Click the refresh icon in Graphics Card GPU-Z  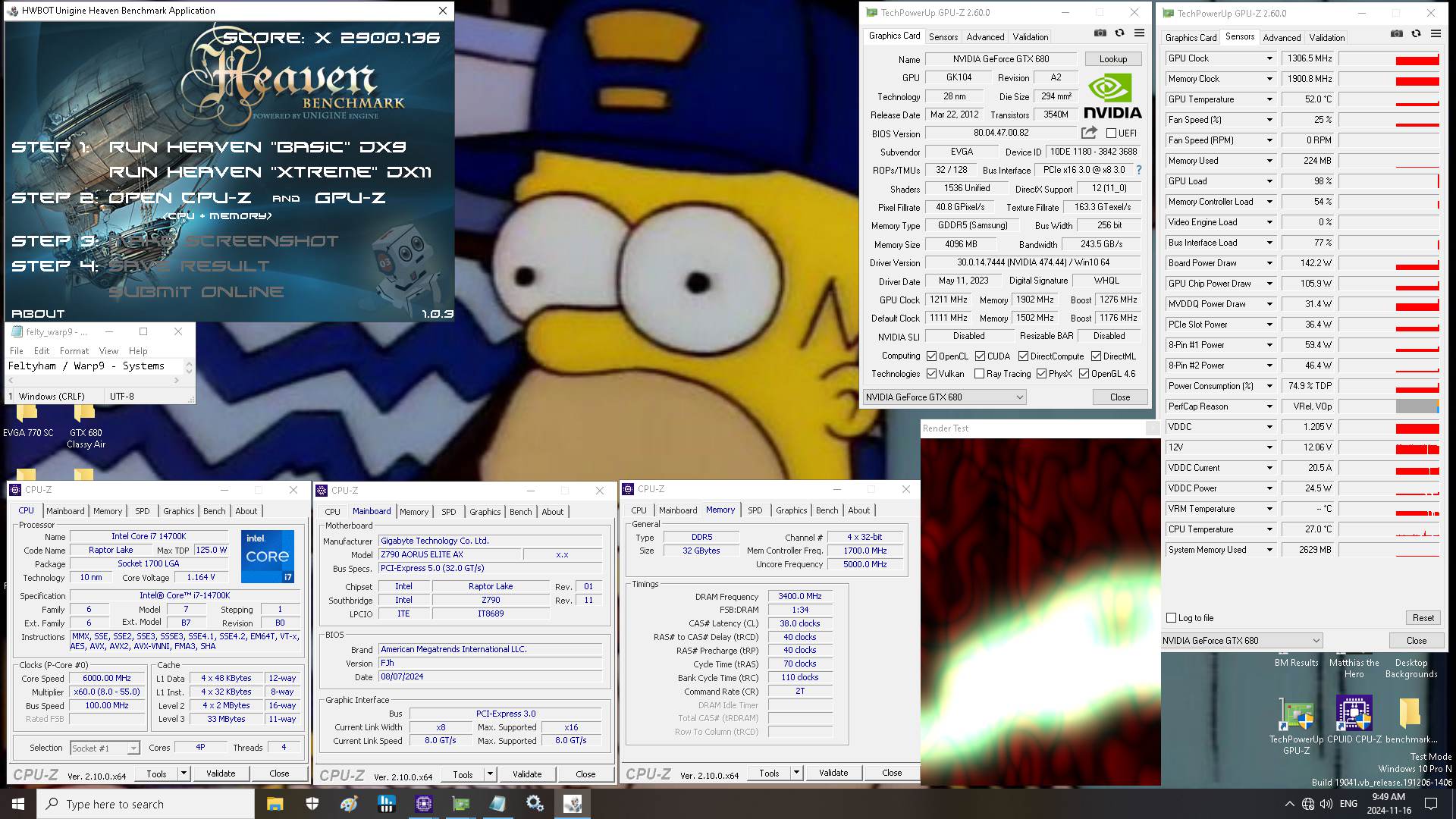coord(1119,33)
